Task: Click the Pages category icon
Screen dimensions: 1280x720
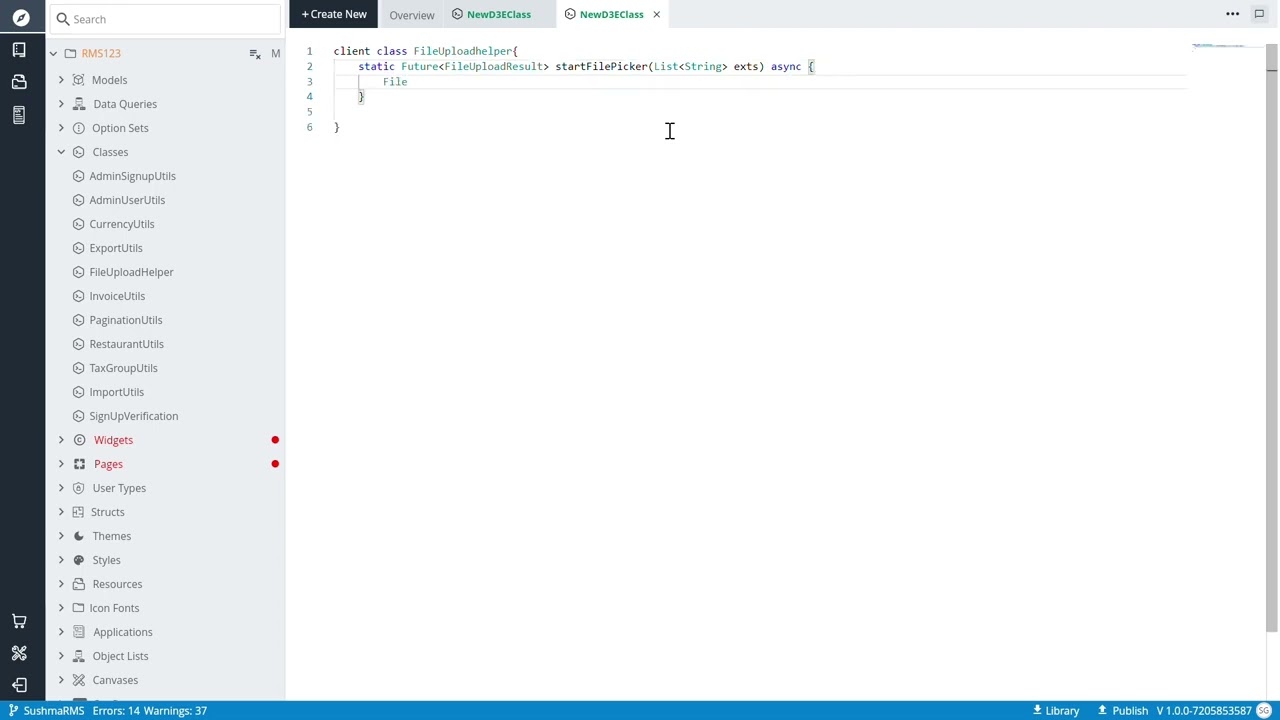Action: [79, 464]
